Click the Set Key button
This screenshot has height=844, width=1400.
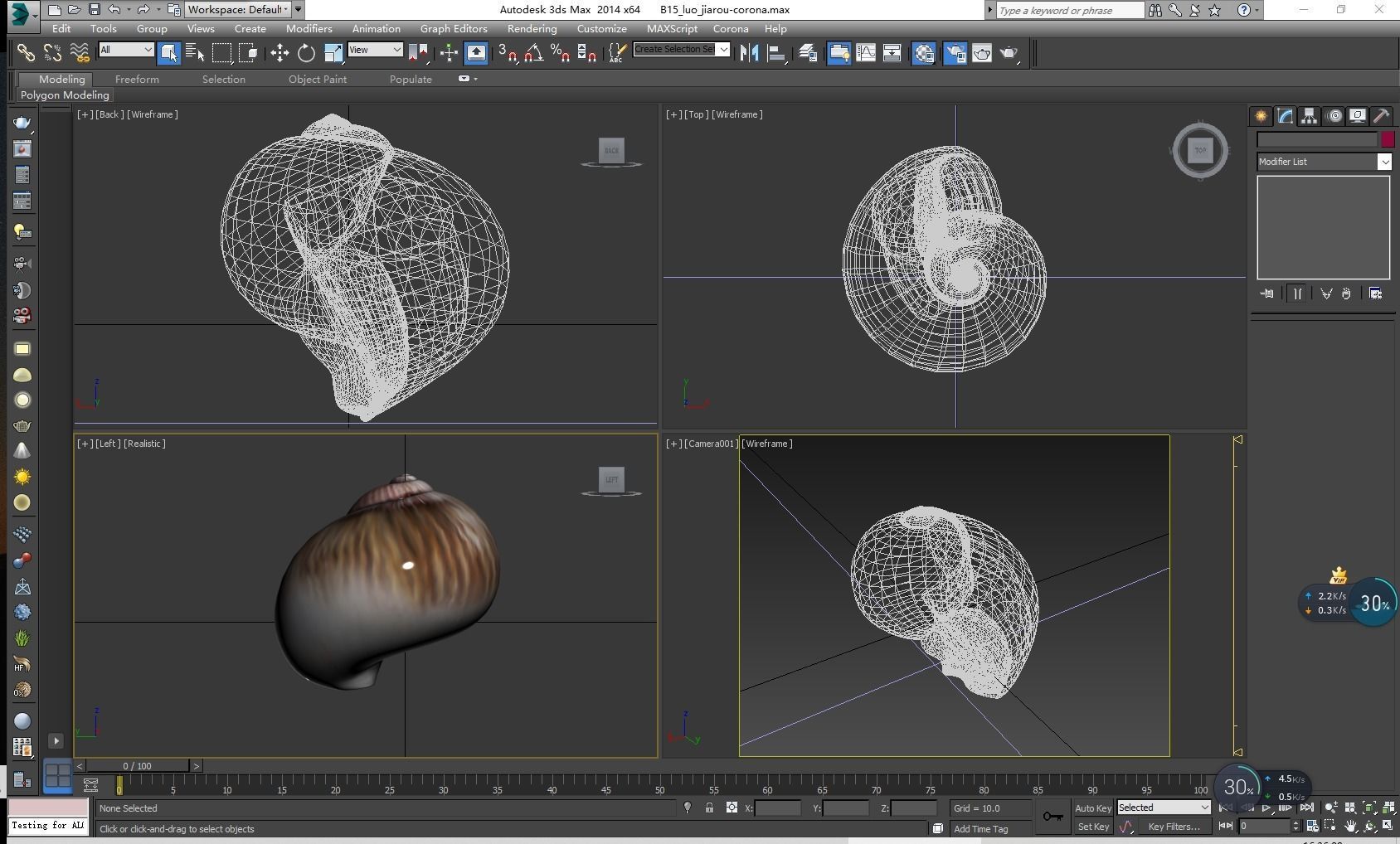point(1092,827)
